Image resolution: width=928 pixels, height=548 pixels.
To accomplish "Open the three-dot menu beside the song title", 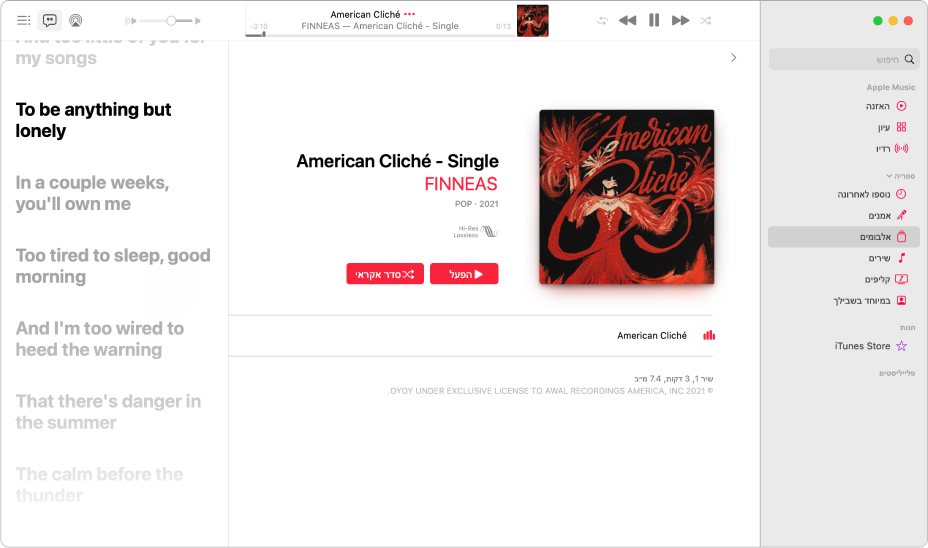I will pos(410,14).
